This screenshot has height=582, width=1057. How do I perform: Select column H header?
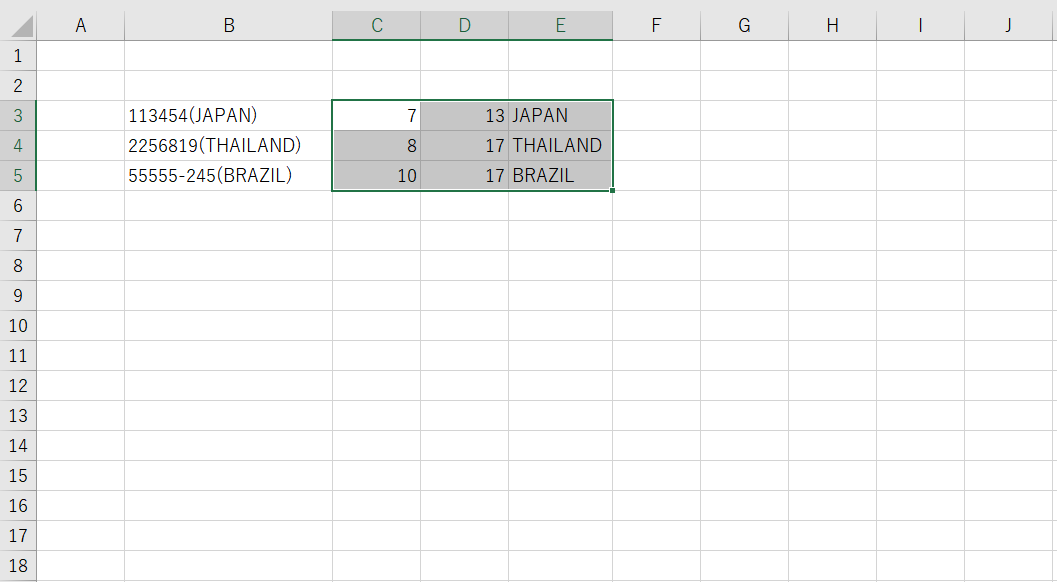click(x=833, y=26)
